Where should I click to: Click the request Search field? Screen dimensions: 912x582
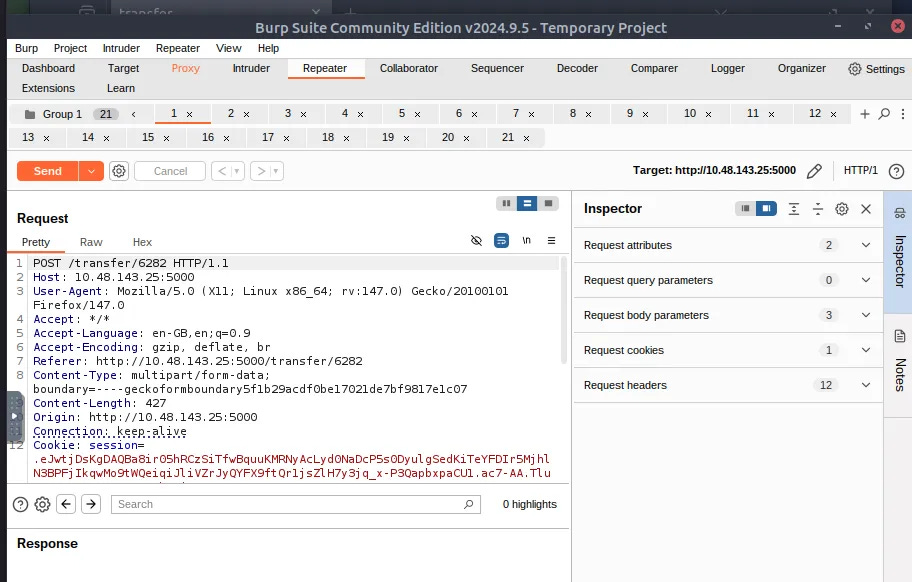pyautogui.click(x=295, y=504)
